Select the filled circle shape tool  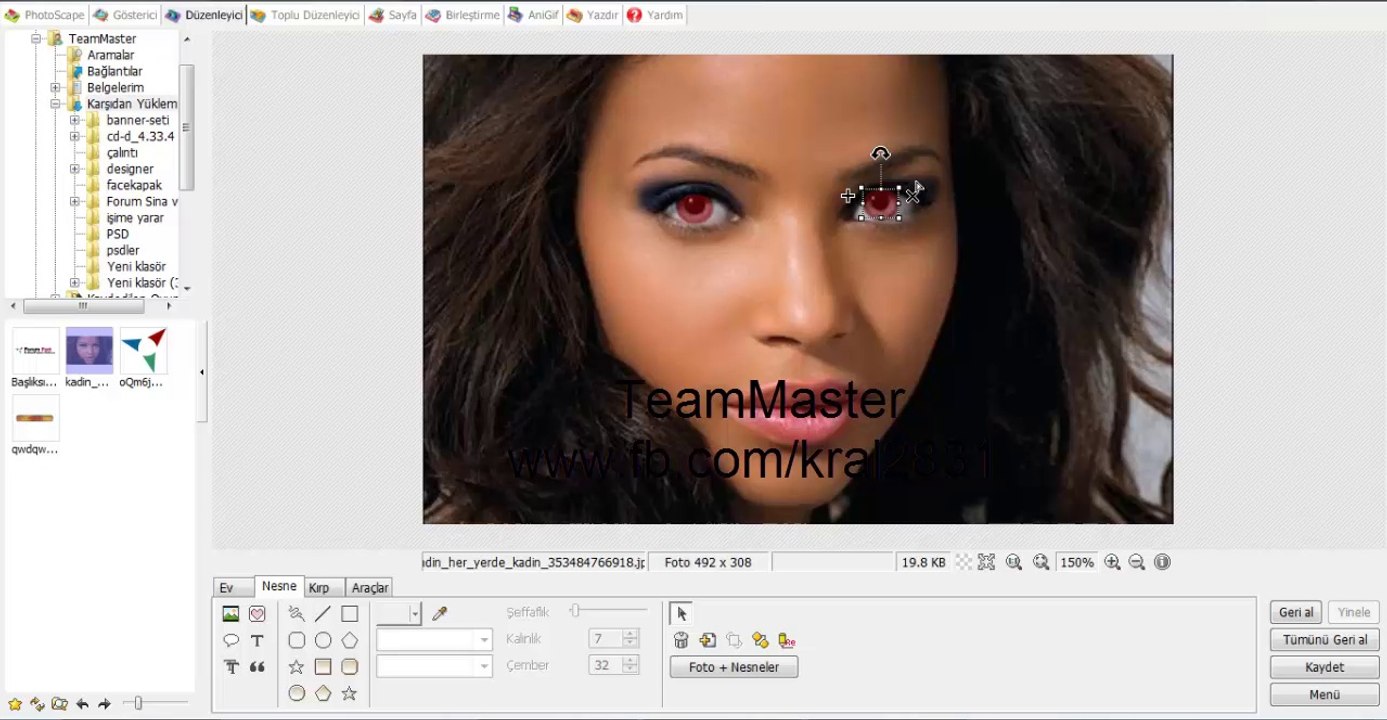point(296,693)
